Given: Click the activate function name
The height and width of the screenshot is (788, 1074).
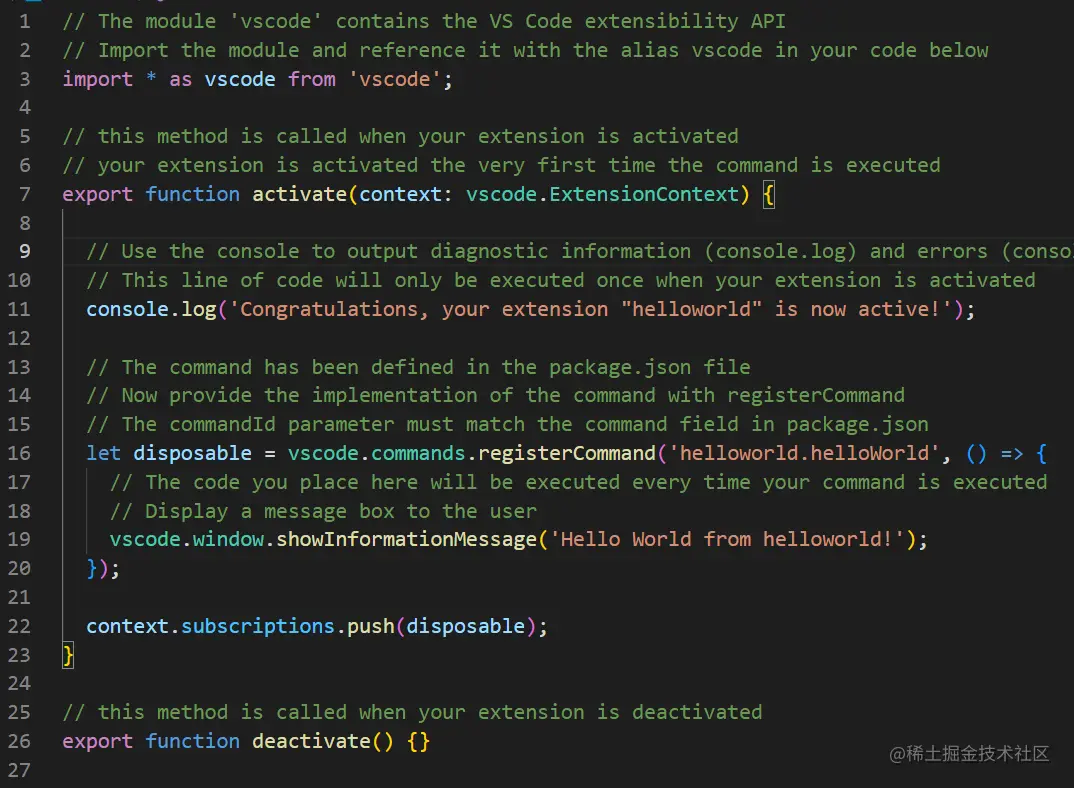Looking at the screenshot, I should coord(299,194).
